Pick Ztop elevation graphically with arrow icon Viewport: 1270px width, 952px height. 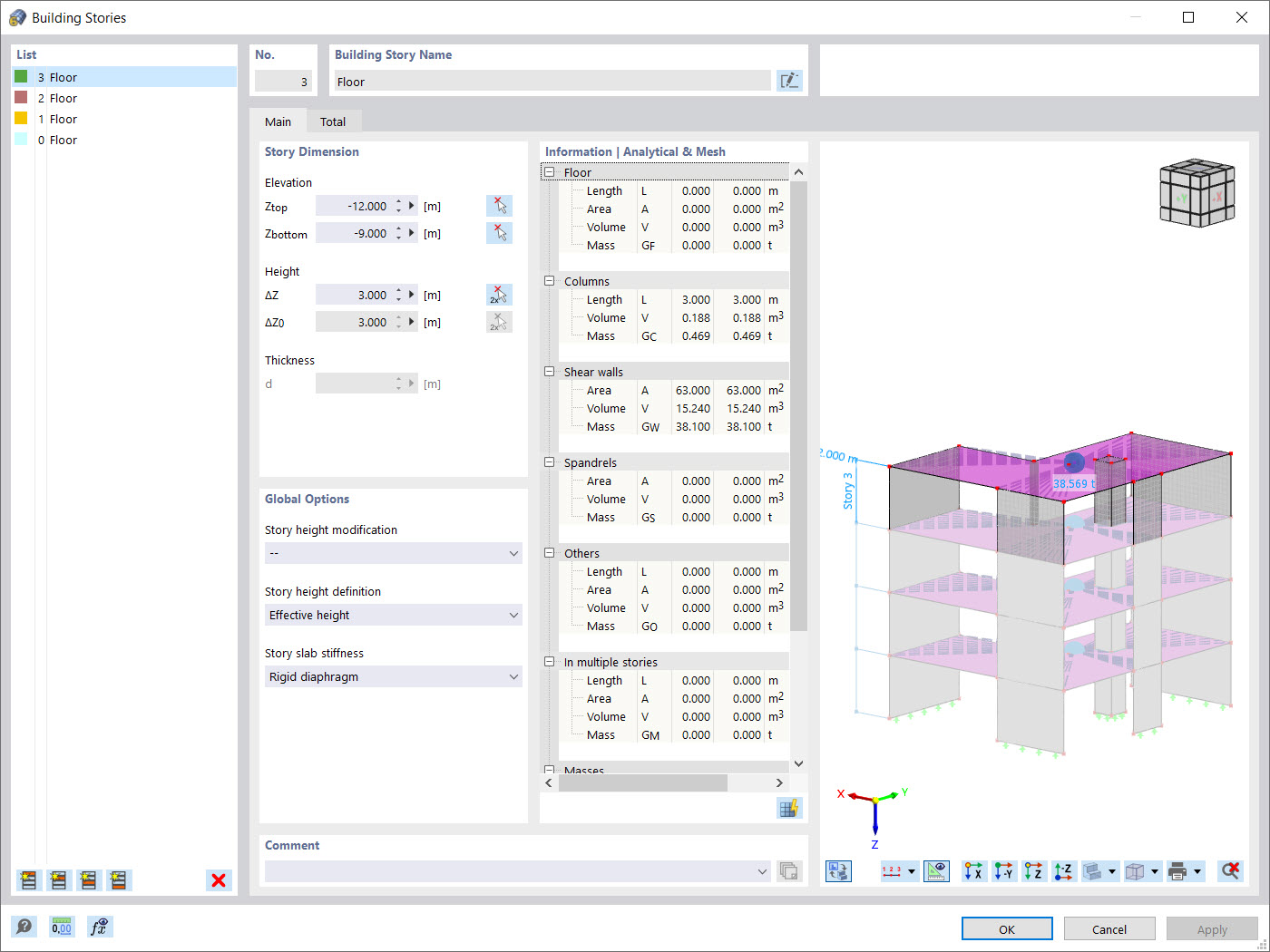[499, 205]
